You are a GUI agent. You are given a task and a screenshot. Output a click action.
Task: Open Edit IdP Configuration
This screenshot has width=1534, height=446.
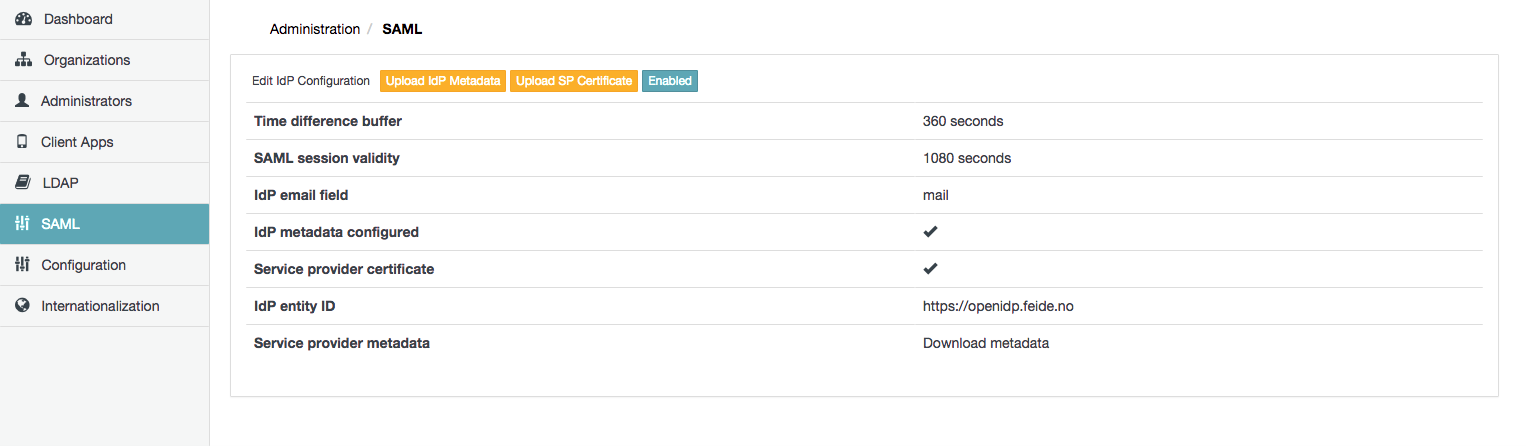(x=311, y=81)
